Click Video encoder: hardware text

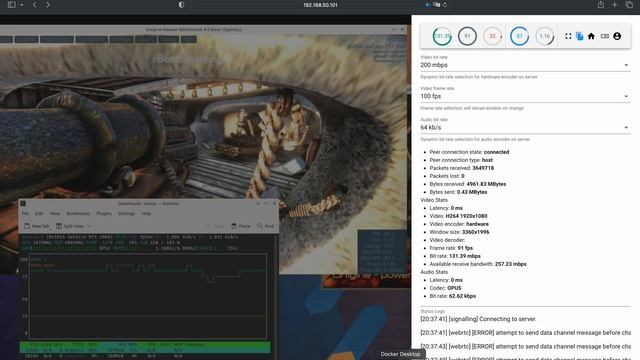[459, 224]
